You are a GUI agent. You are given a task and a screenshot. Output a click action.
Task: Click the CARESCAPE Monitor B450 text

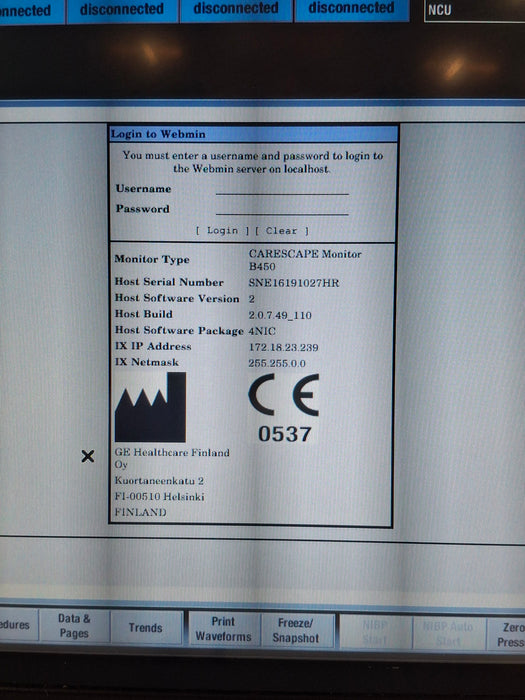coord(305,260)
